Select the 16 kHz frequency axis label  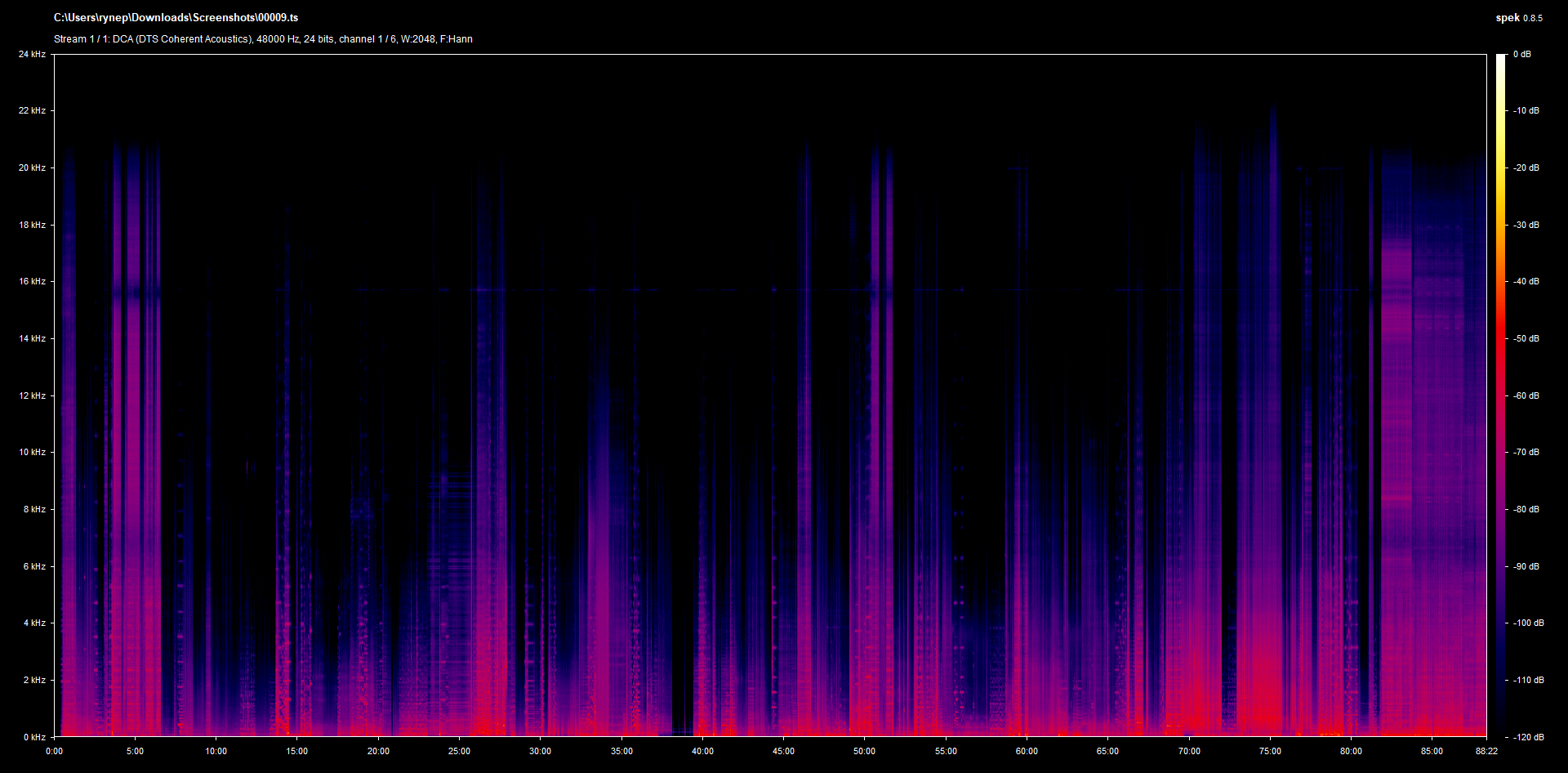(x=32, y=282)
